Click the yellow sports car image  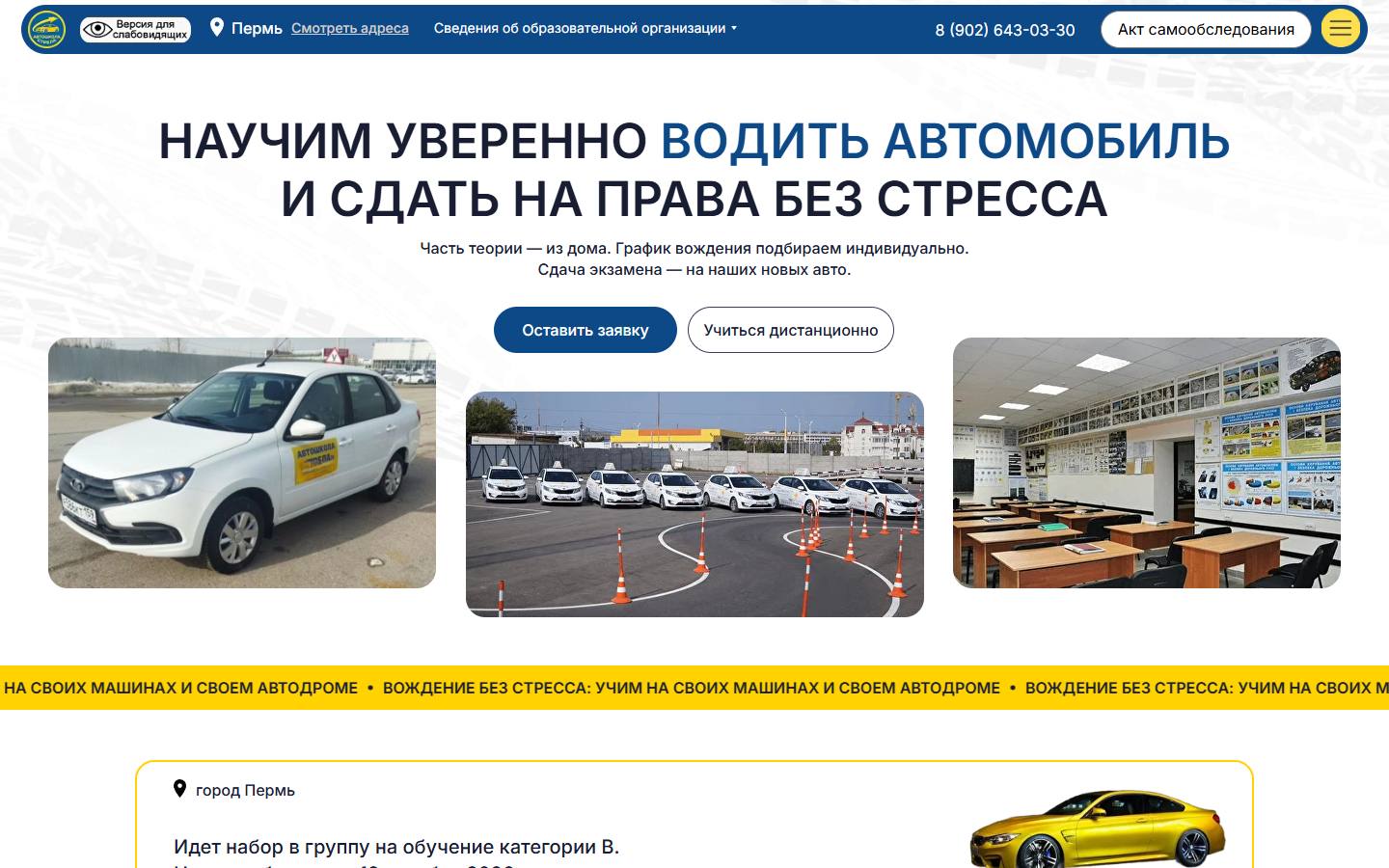(x=1097, y=829)
